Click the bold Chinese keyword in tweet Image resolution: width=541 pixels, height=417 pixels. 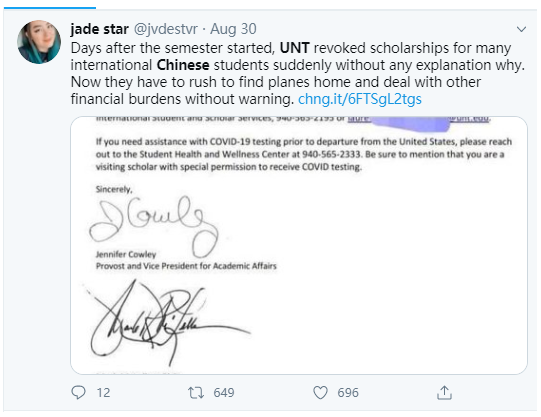[183, 65]
